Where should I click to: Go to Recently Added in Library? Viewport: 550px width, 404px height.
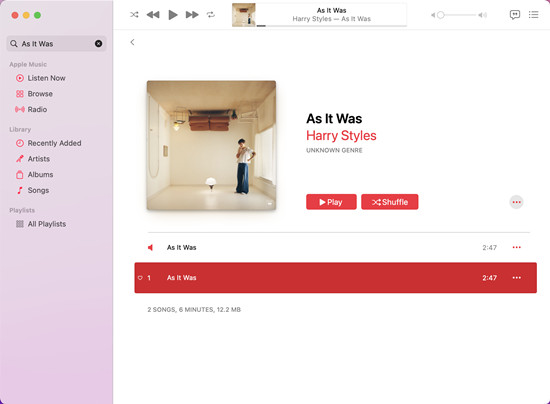point(54,143)
